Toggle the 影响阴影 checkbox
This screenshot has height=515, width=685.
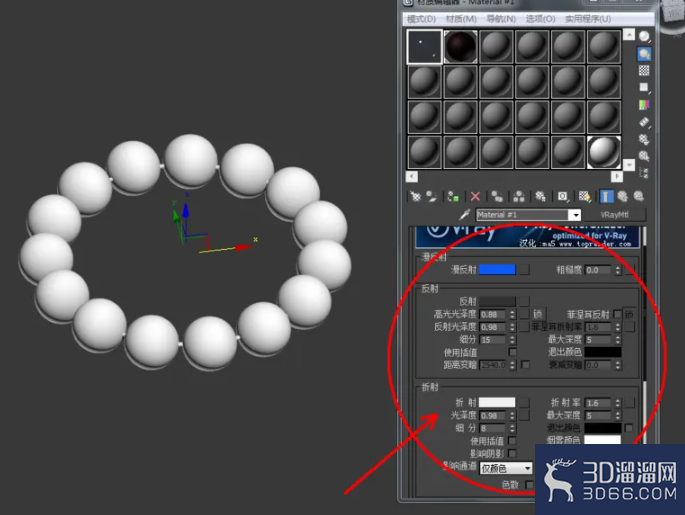pos(512,453)
